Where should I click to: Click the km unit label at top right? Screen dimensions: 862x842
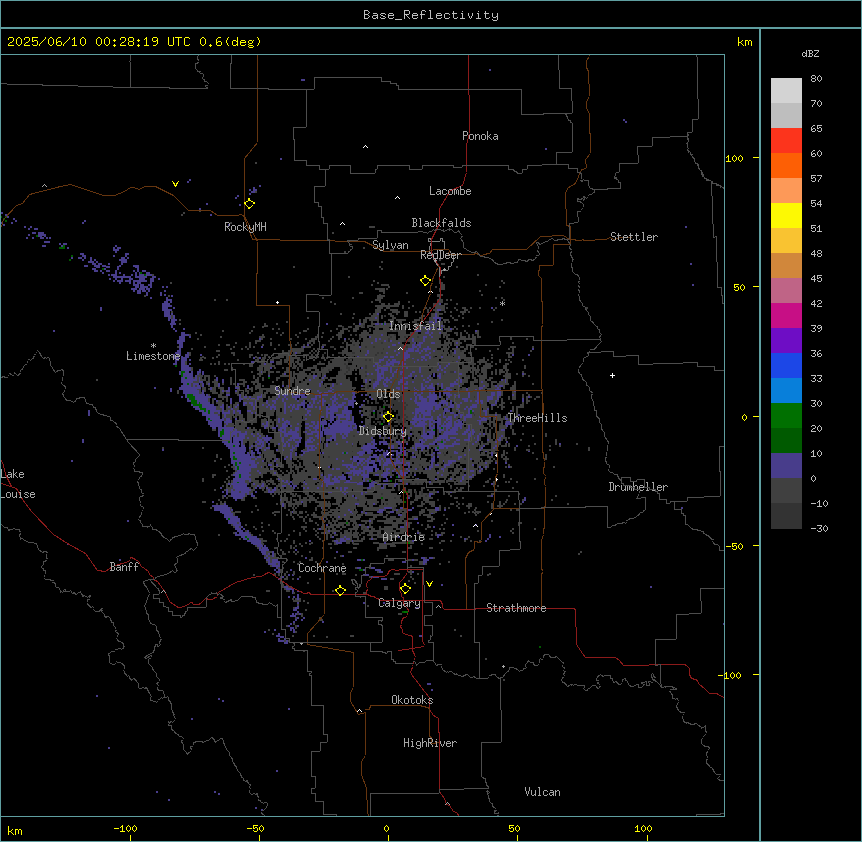click(745, 42)
